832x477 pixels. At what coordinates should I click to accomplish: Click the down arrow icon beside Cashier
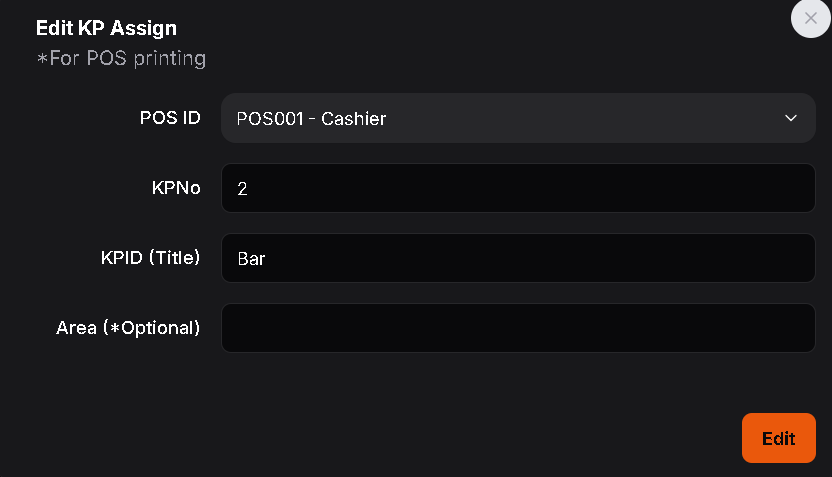coord(791,119)
